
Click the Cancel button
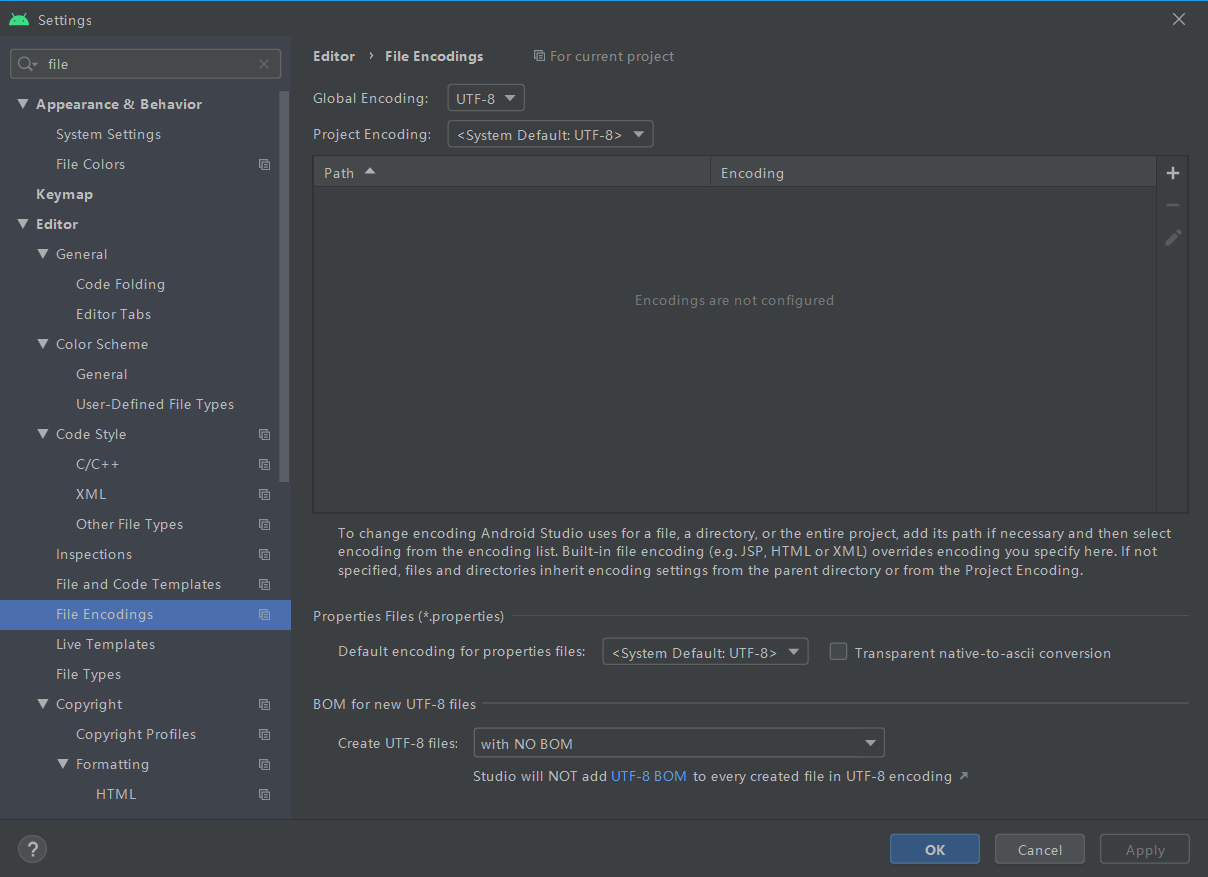(1040, 849)
